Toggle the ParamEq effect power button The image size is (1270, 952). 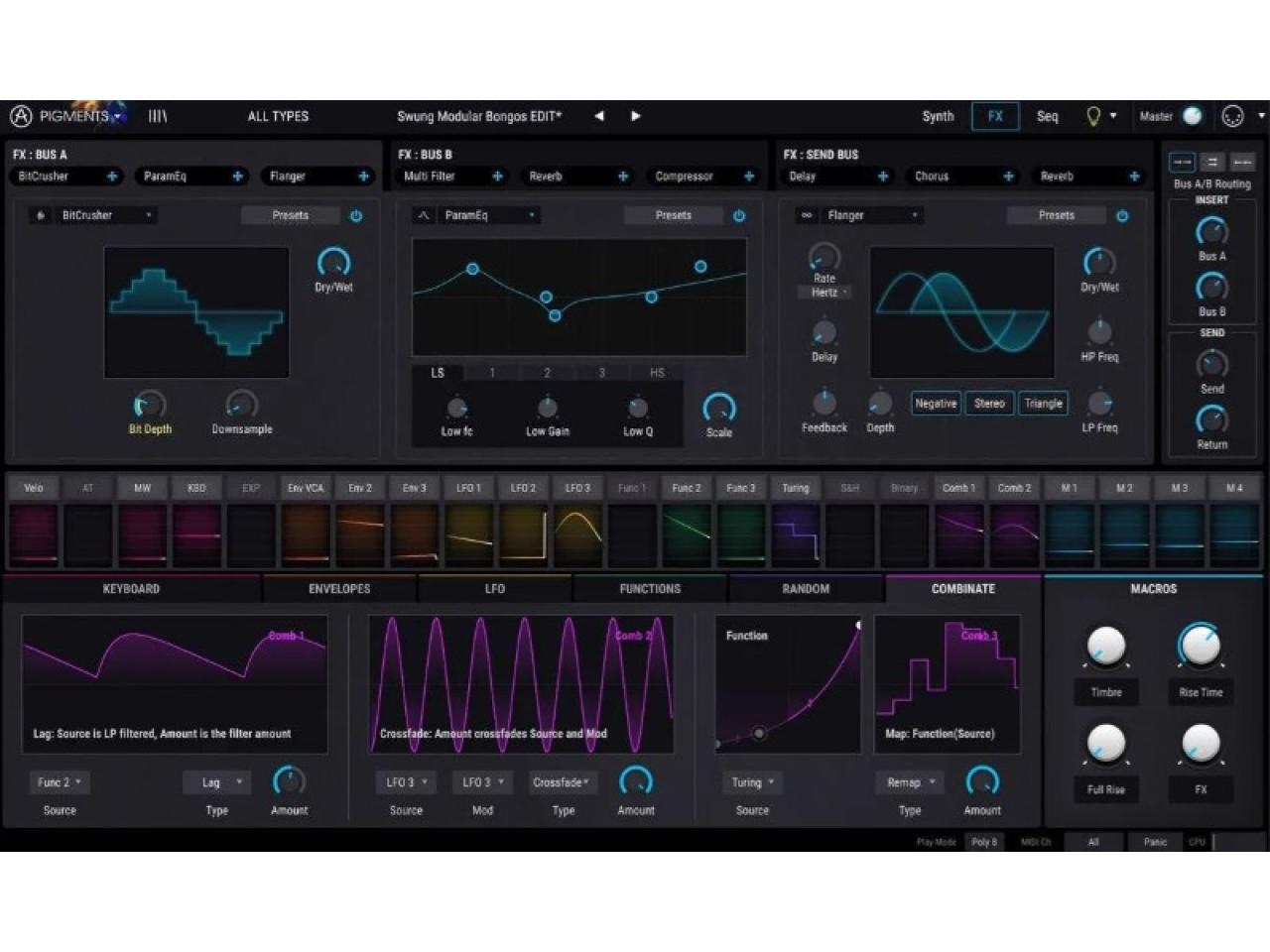coord(739,215)
